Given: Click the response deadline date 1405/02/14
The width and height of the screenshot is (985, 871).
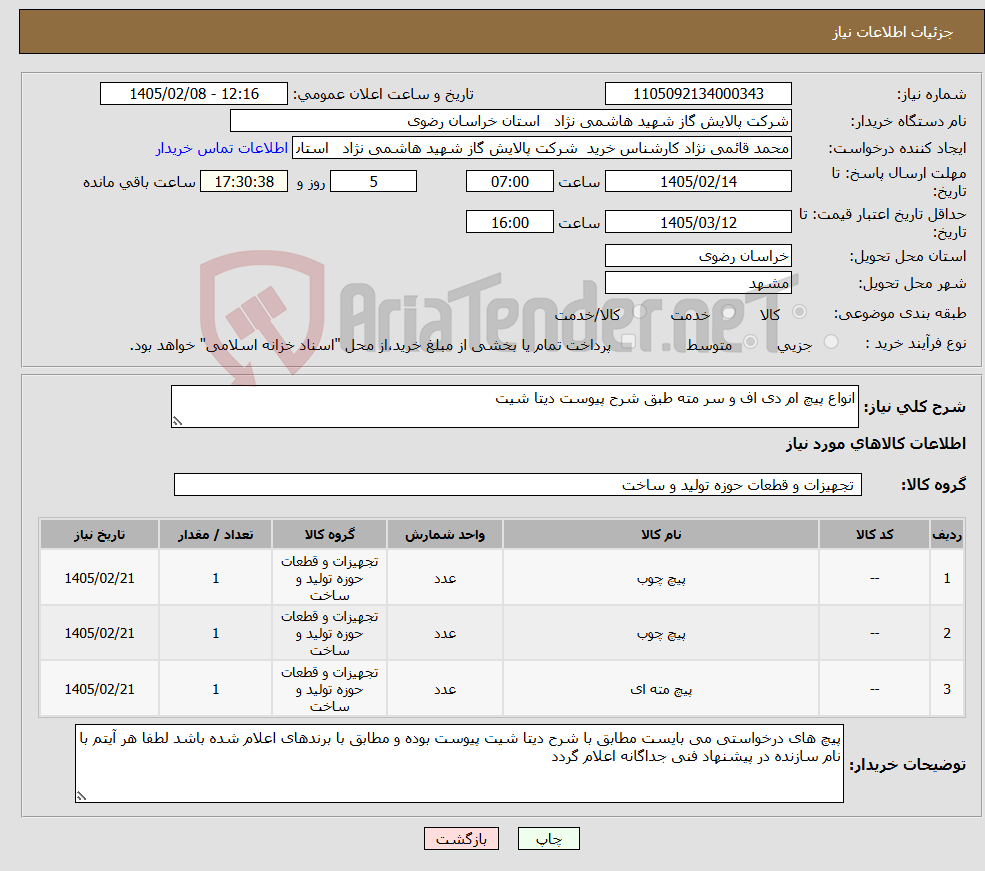Looking at the screenshot, I should pos(698,182).
